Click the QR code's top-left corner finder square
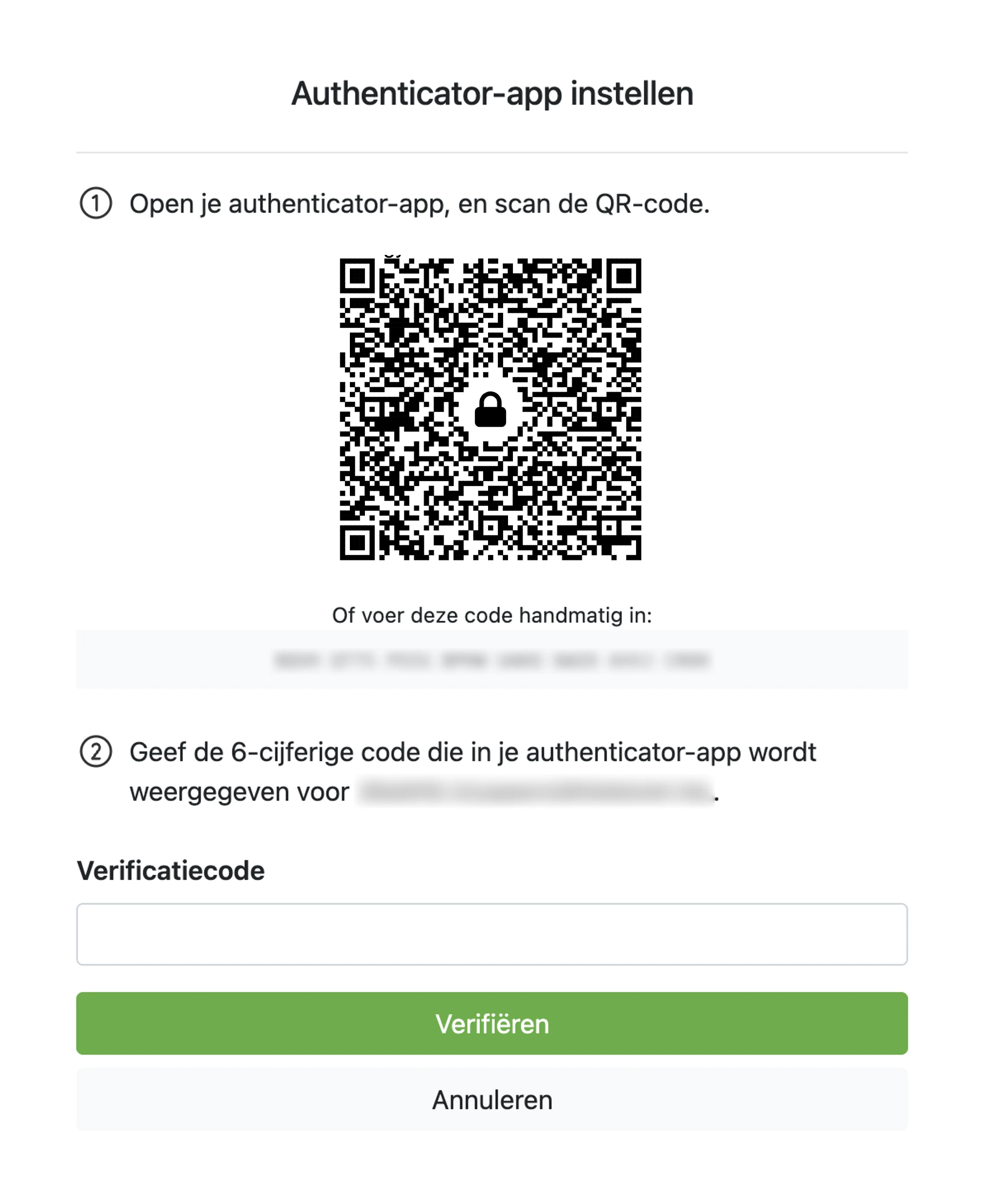 357,276
